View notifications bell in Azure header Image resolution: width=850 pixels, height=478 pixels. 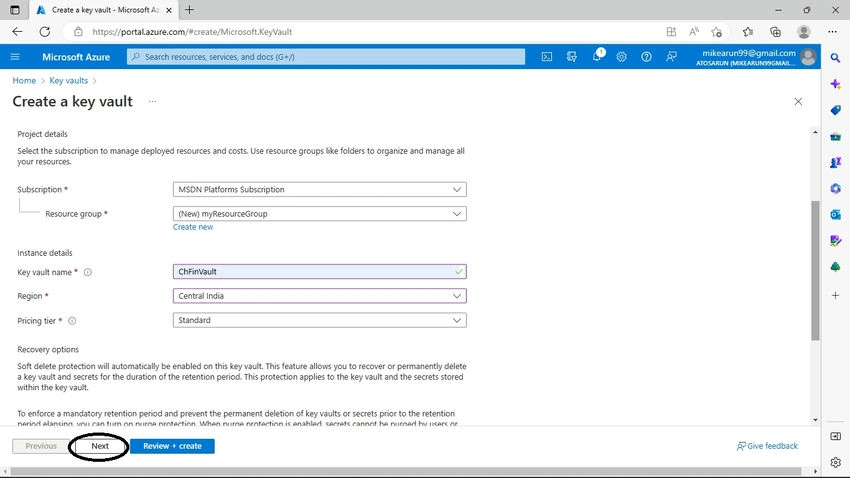tap(597, 56)
